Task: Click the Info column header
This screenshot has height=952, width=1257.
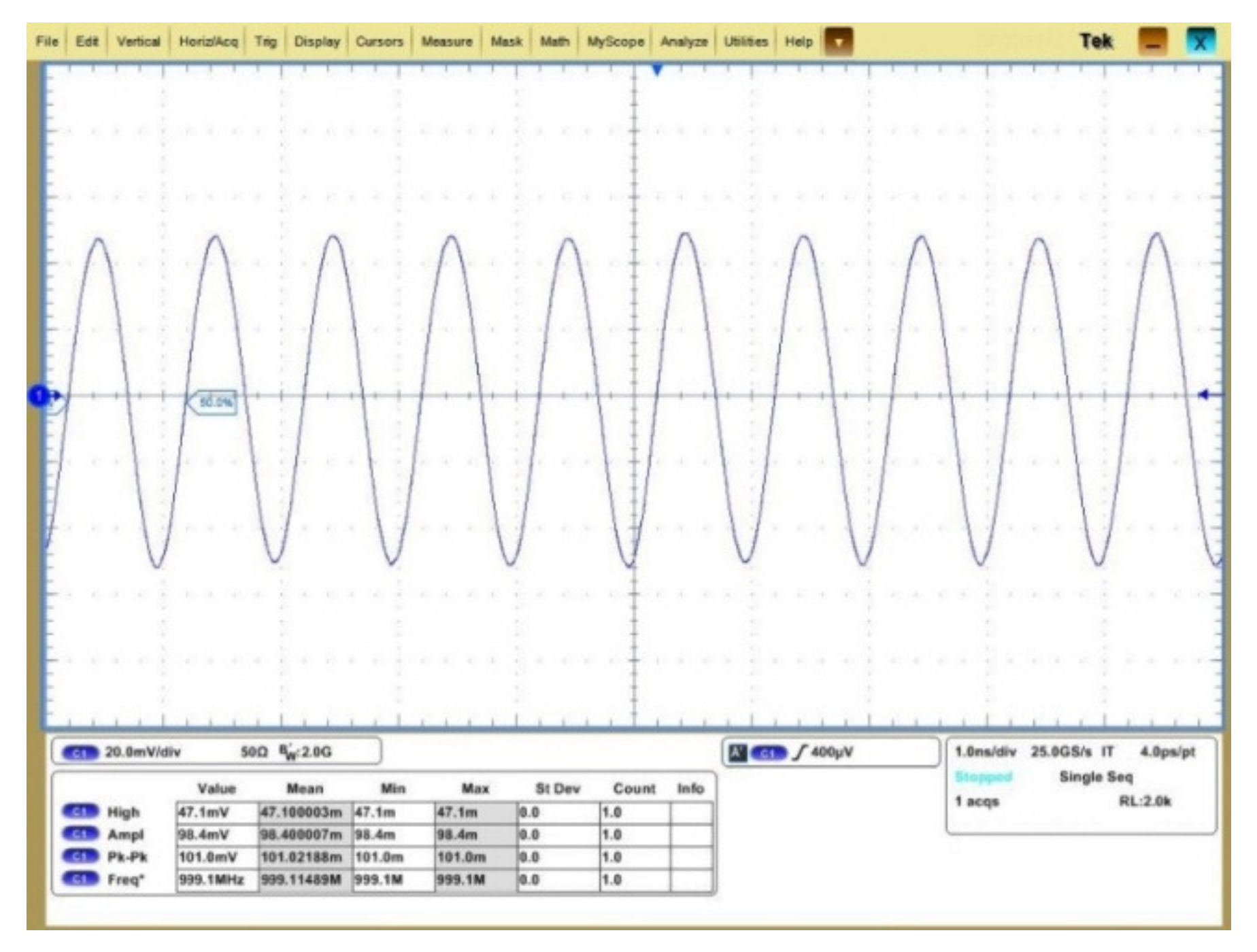Action: pyautogui.click(x=690, y=789)
